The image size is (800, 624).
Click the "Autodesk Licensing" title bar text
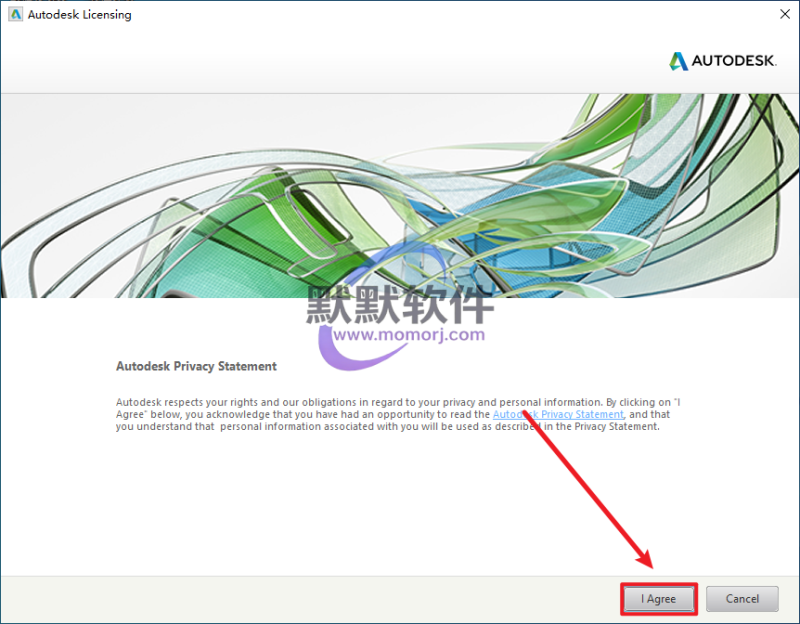(79, 15)
